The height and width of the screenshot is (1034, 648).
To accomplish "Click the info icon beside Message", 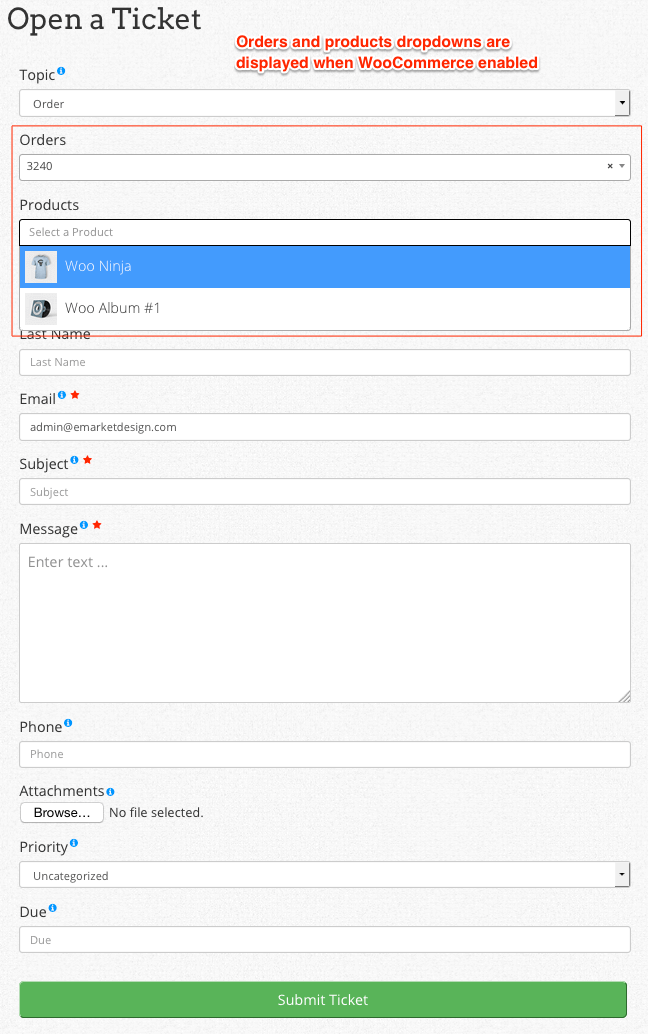I will [x=84, y=525].
